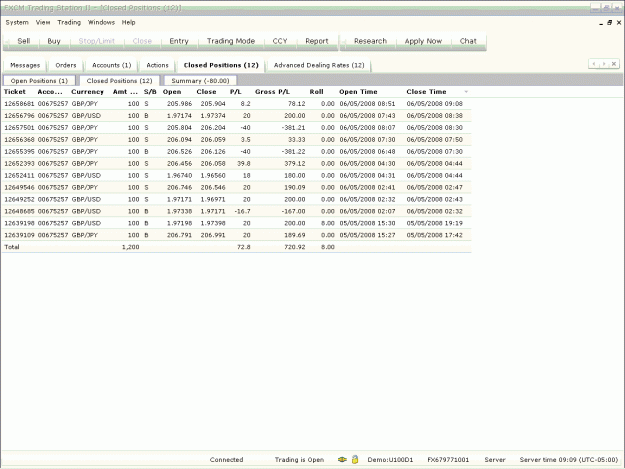Switch to the Messages tab
The width and height of the screenshot is (625, 469).
point(25,65)
